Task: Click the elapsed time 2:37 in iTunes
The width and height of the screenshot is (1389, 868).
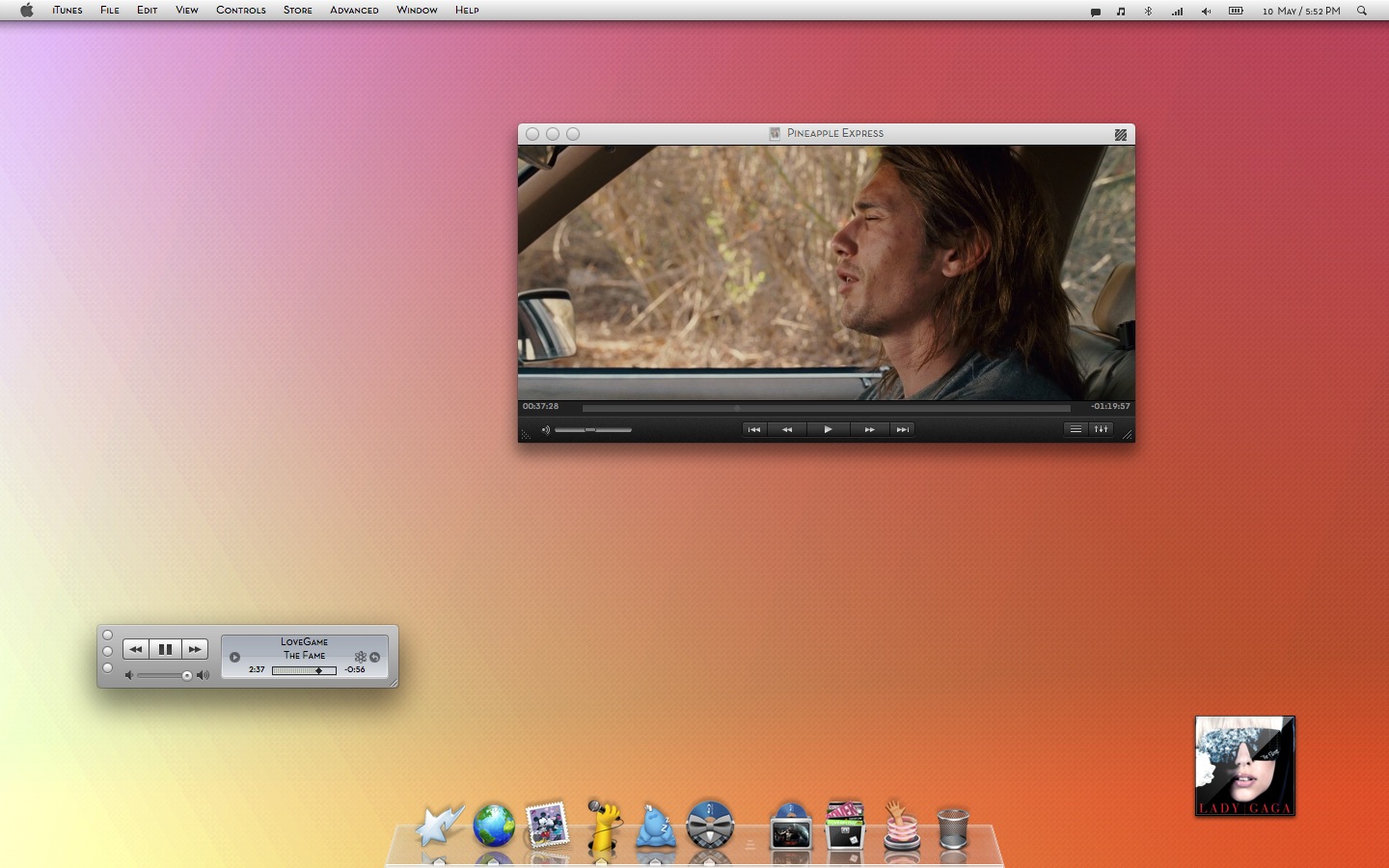Action: [x=257, y=669]
